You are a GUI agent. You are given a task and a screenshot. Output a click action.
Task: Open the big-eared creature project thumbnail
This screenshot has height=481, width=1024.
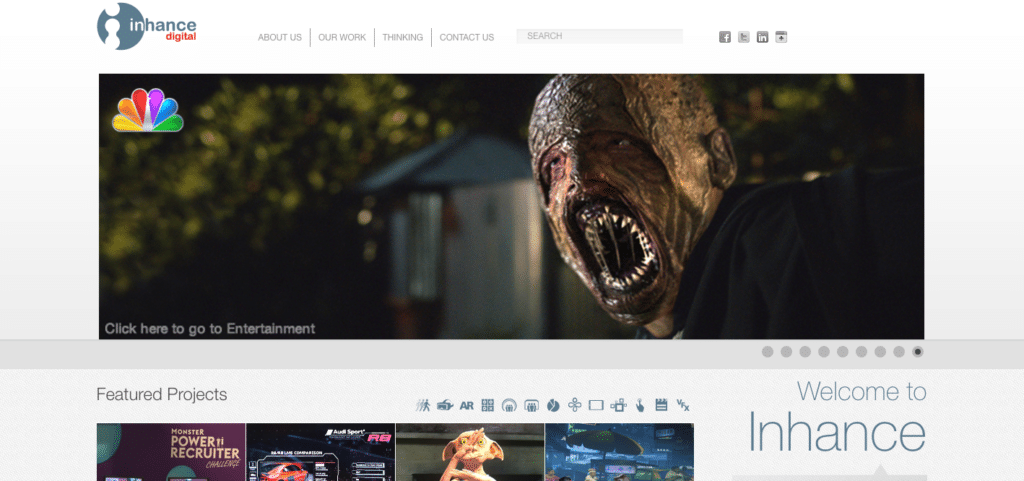(470, 452)
